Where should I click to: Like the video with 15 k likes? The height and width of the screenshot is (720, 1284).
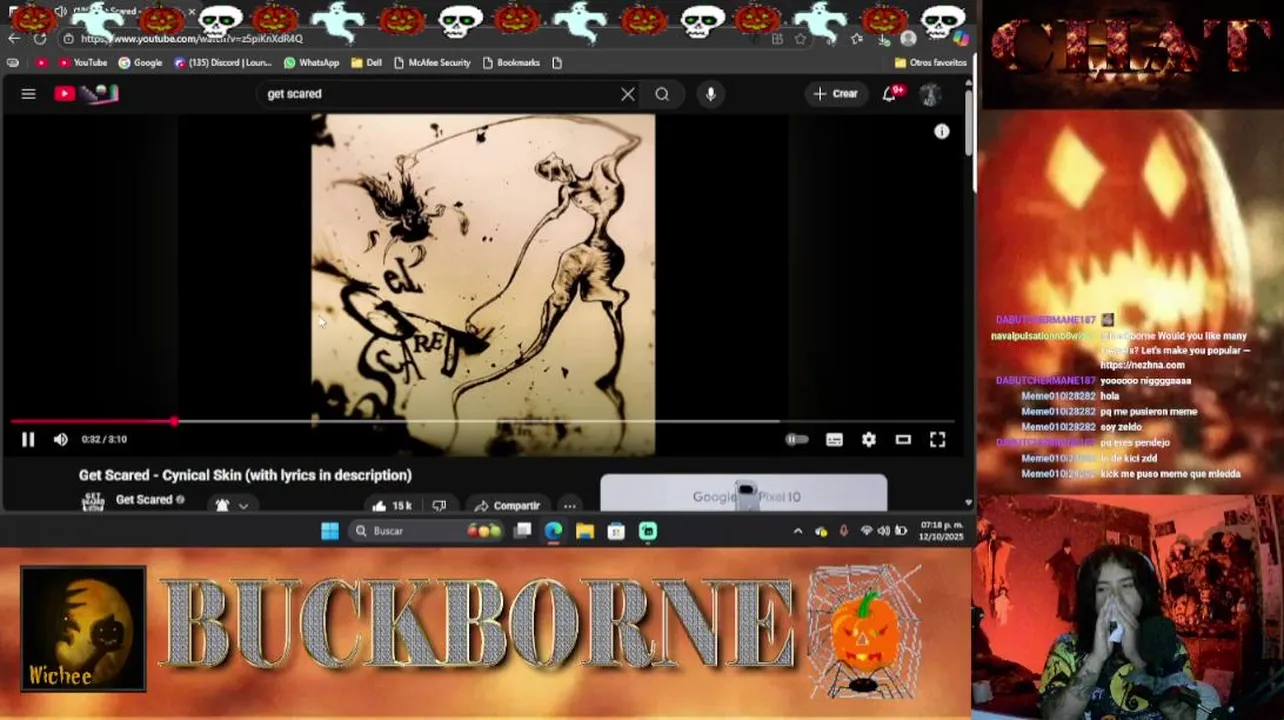(x=391, y=506)
